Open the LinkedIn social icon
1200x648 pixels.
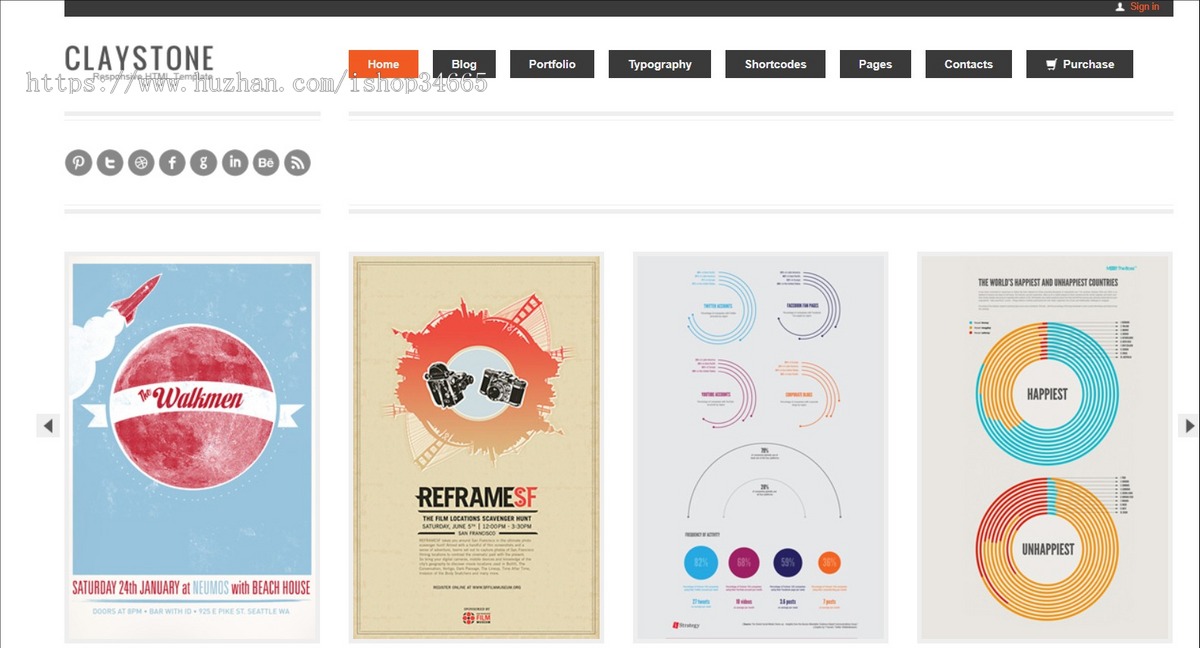(235, 162)
